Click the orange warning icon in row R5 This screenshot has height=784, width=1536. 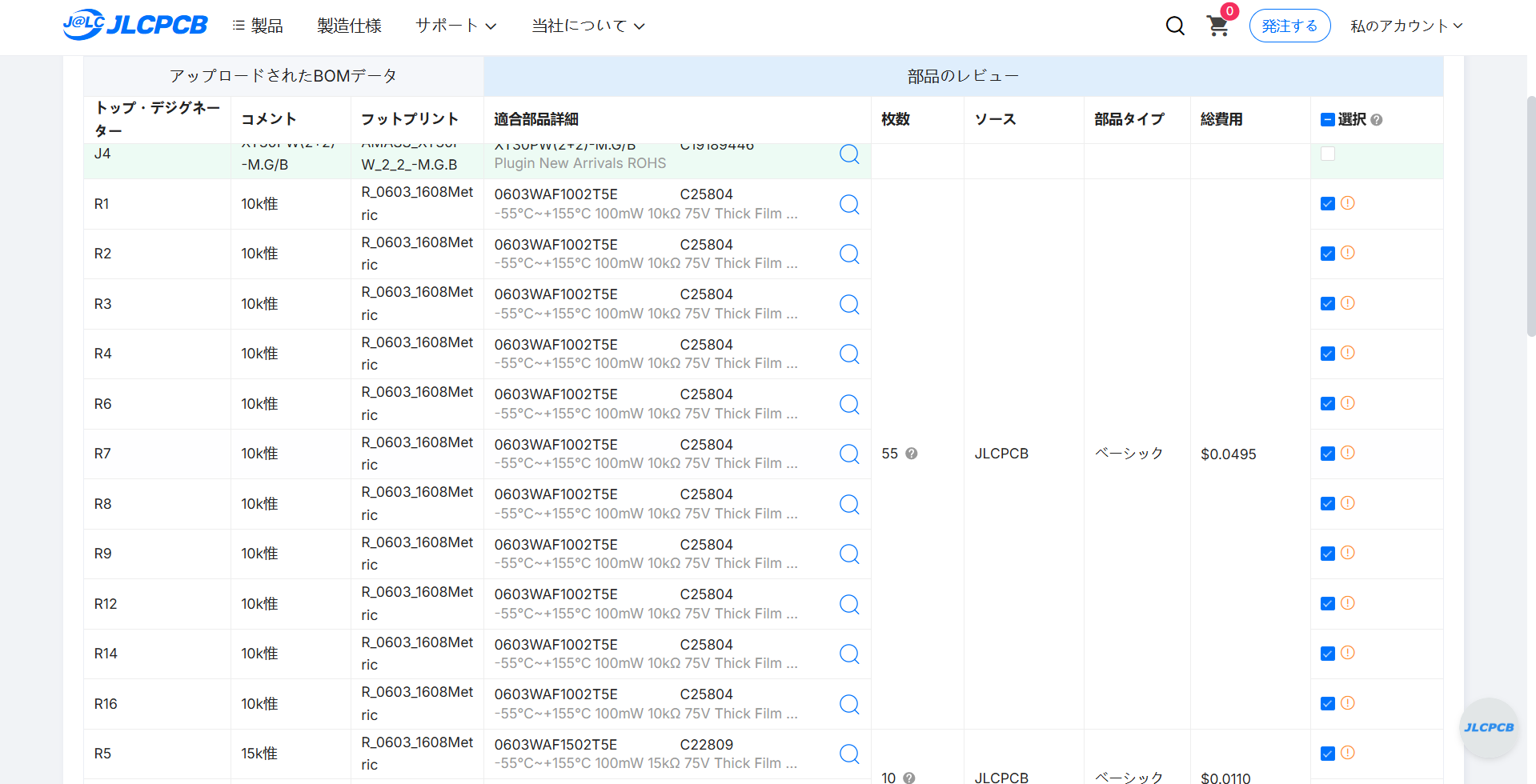coord(1348,753)
